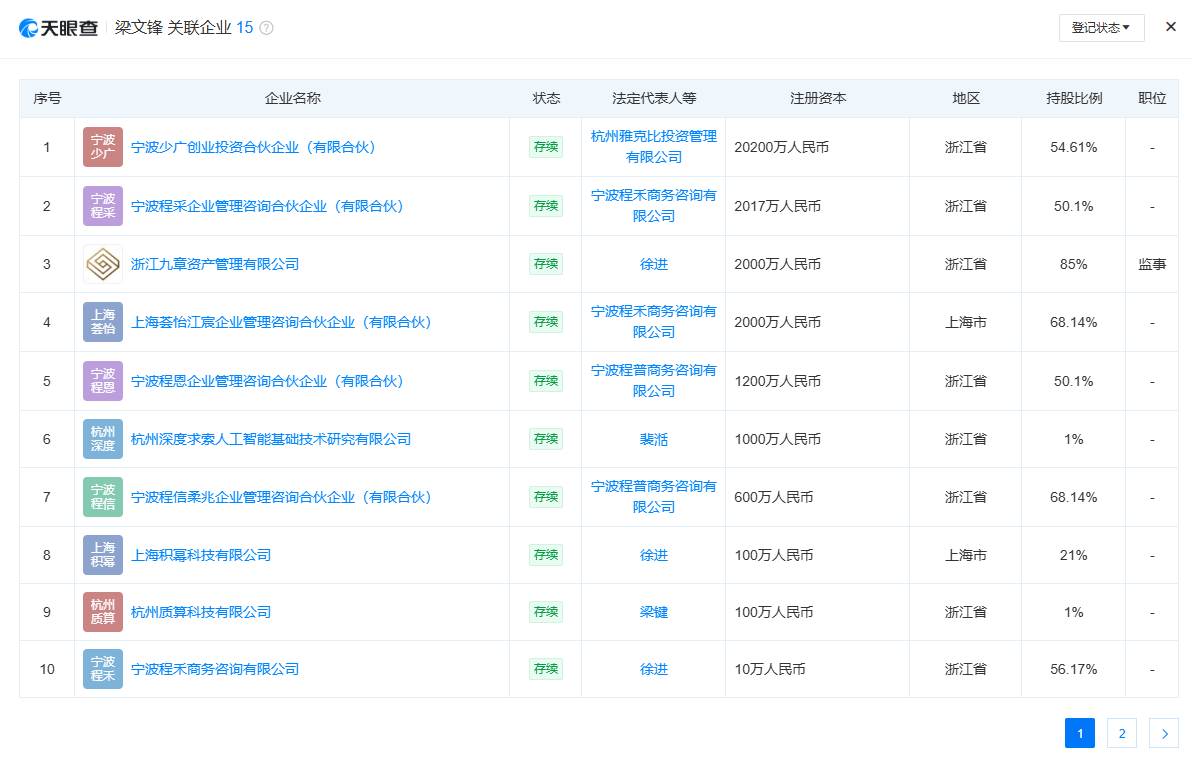
Task: Open 宁波程禾商务咨询有限公司 company name link
Action: (215, 669)
